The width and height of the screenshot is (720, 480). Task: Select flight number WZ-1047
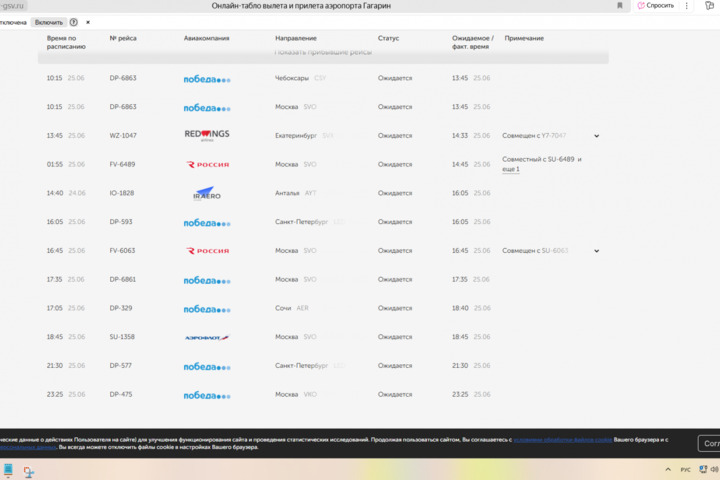click(x=123, y=136)
